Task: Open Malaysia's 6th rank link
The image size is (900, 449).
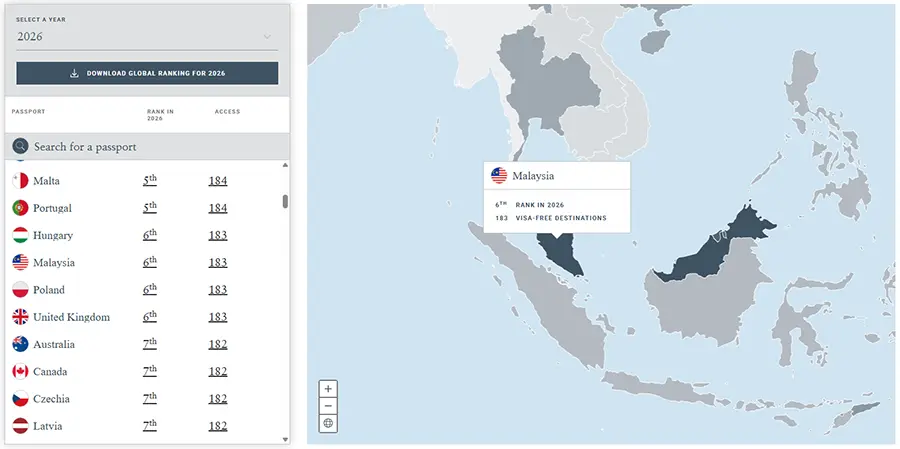Action: click(150, 262)
